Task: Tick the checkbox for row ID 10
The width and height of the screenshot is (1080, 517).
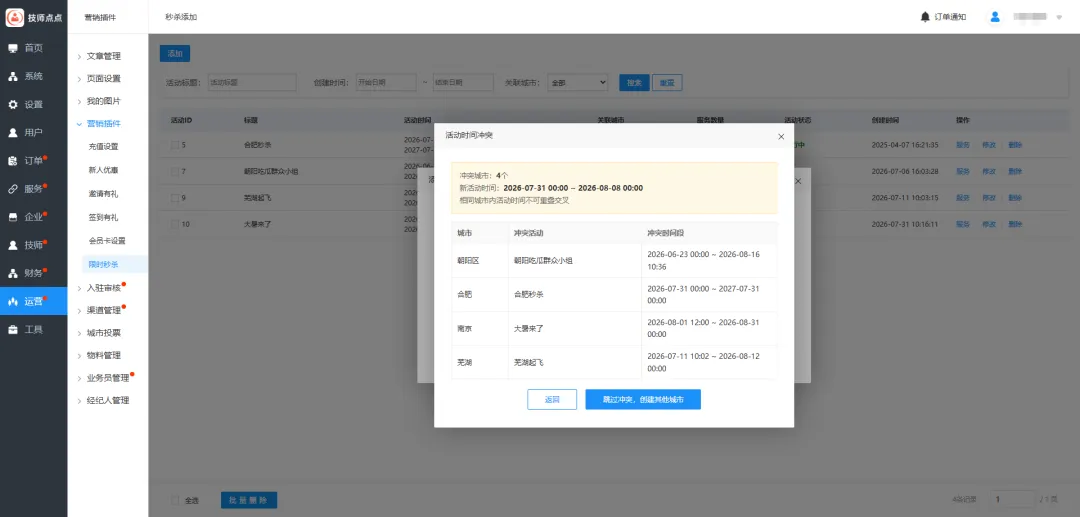Action: coord(175,224)
